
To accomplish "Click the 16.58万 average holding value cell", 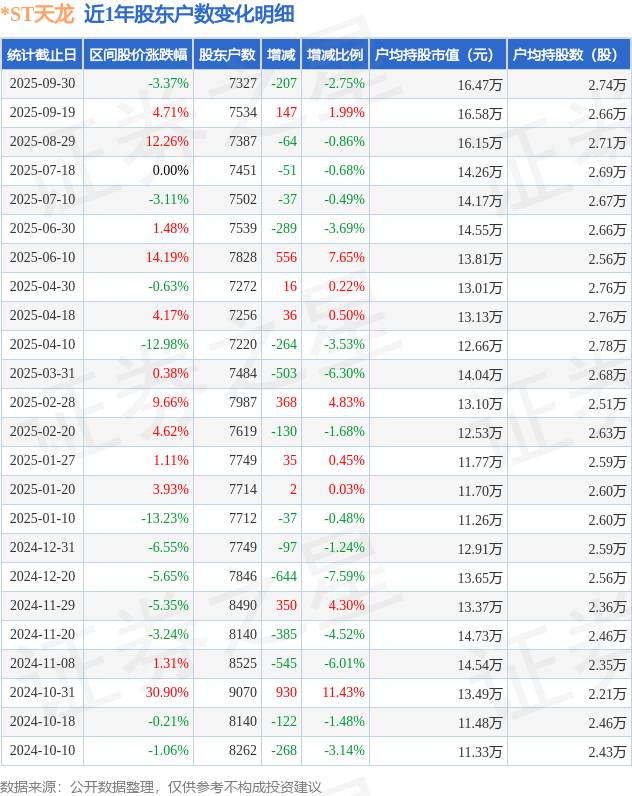I will pyautogui.click(x=479, y=113).
